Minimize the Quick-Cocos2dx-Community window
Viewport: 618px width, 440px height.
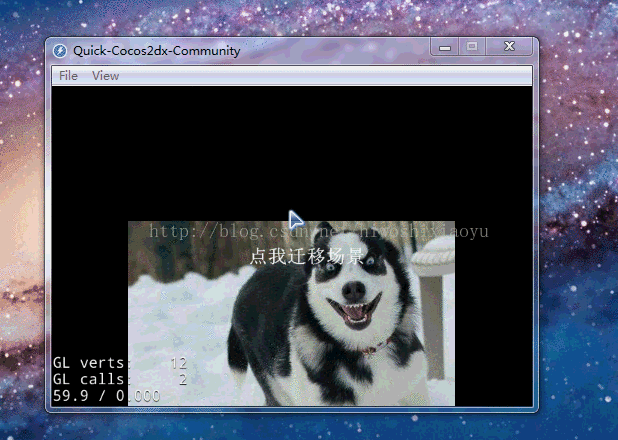(445, 47)
